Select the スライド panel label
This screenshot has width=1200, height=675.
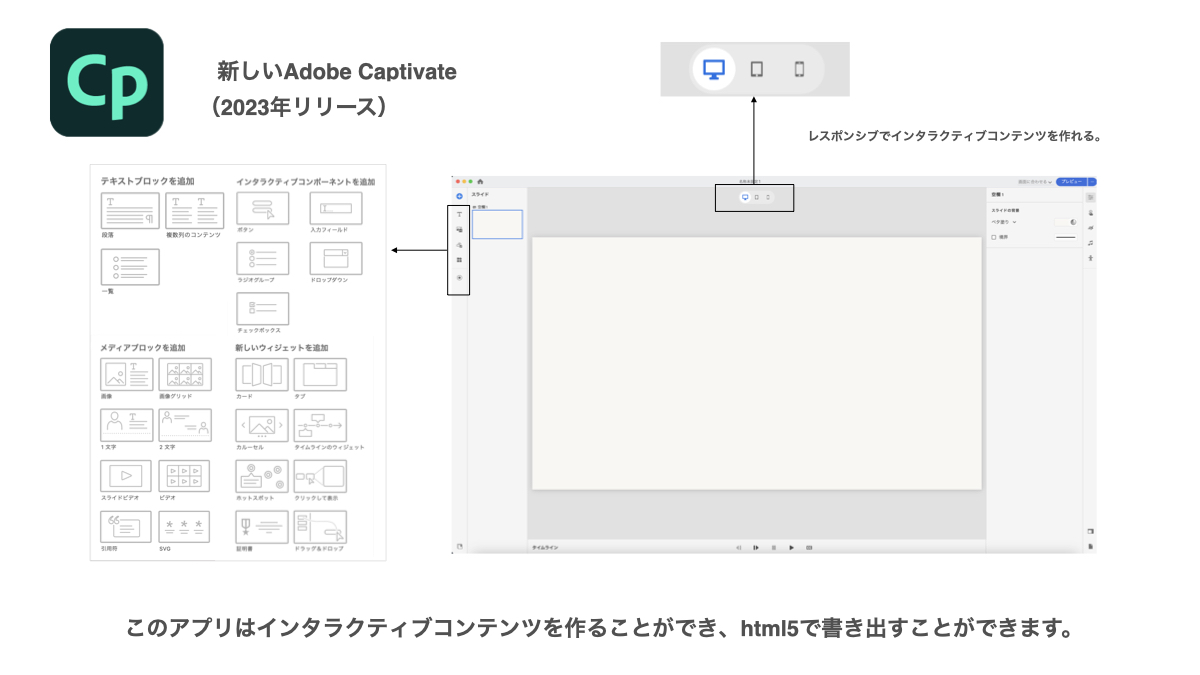coord(479,194)
